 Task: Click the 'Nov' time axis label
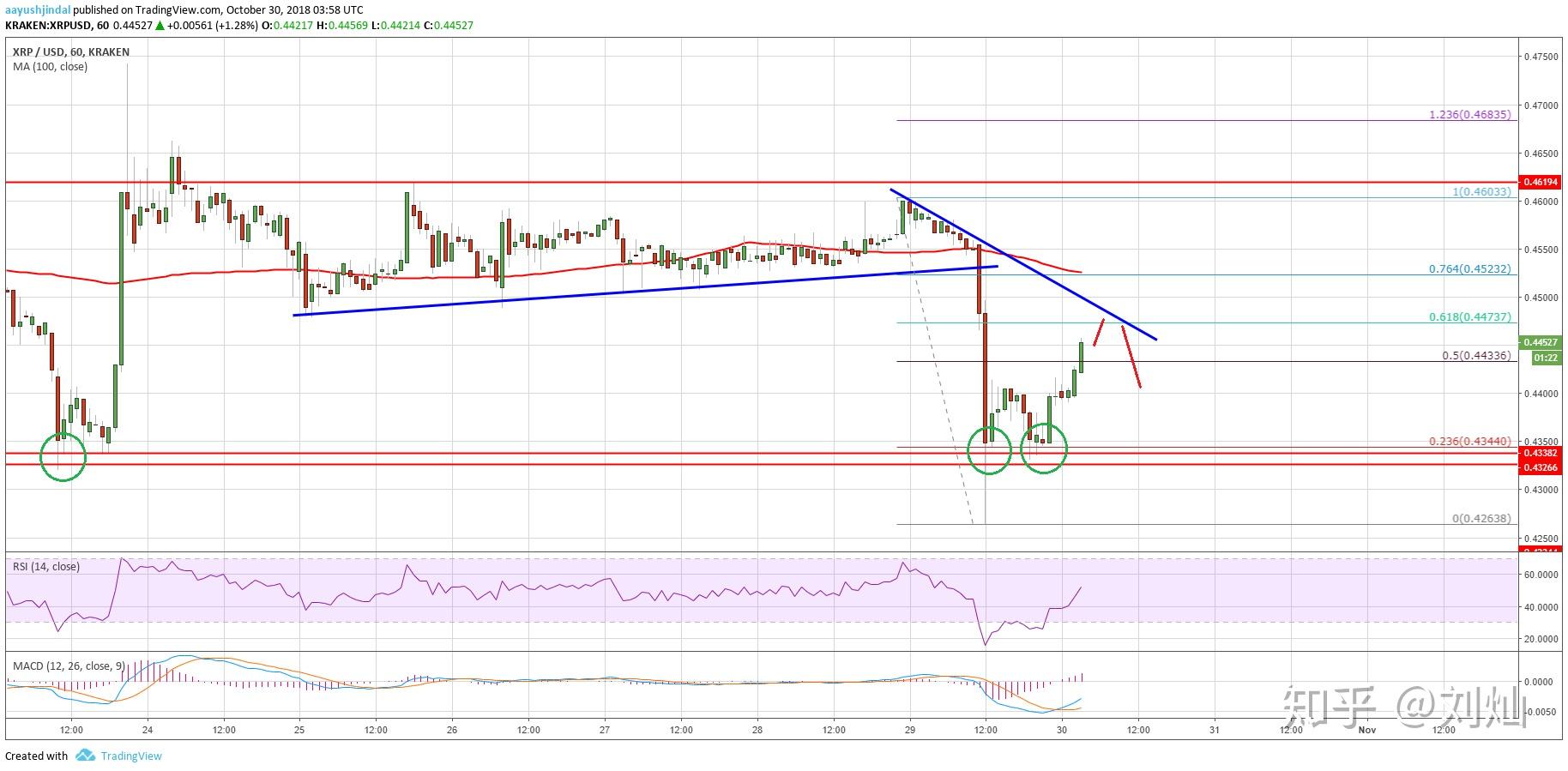click(x=1367, y=730)
